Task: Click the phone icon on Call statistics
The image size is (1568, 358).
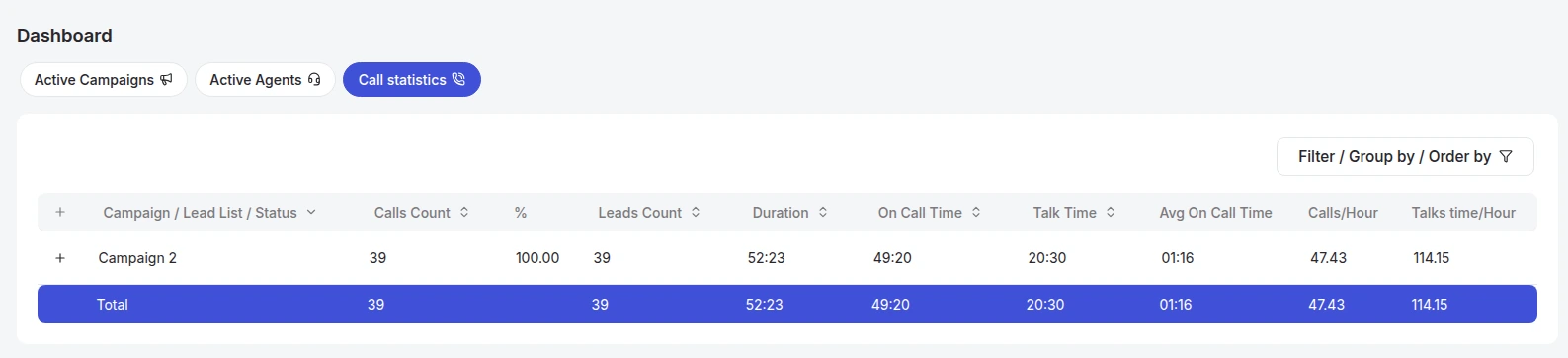Action: pyautogui.click(x=458, y=80)
